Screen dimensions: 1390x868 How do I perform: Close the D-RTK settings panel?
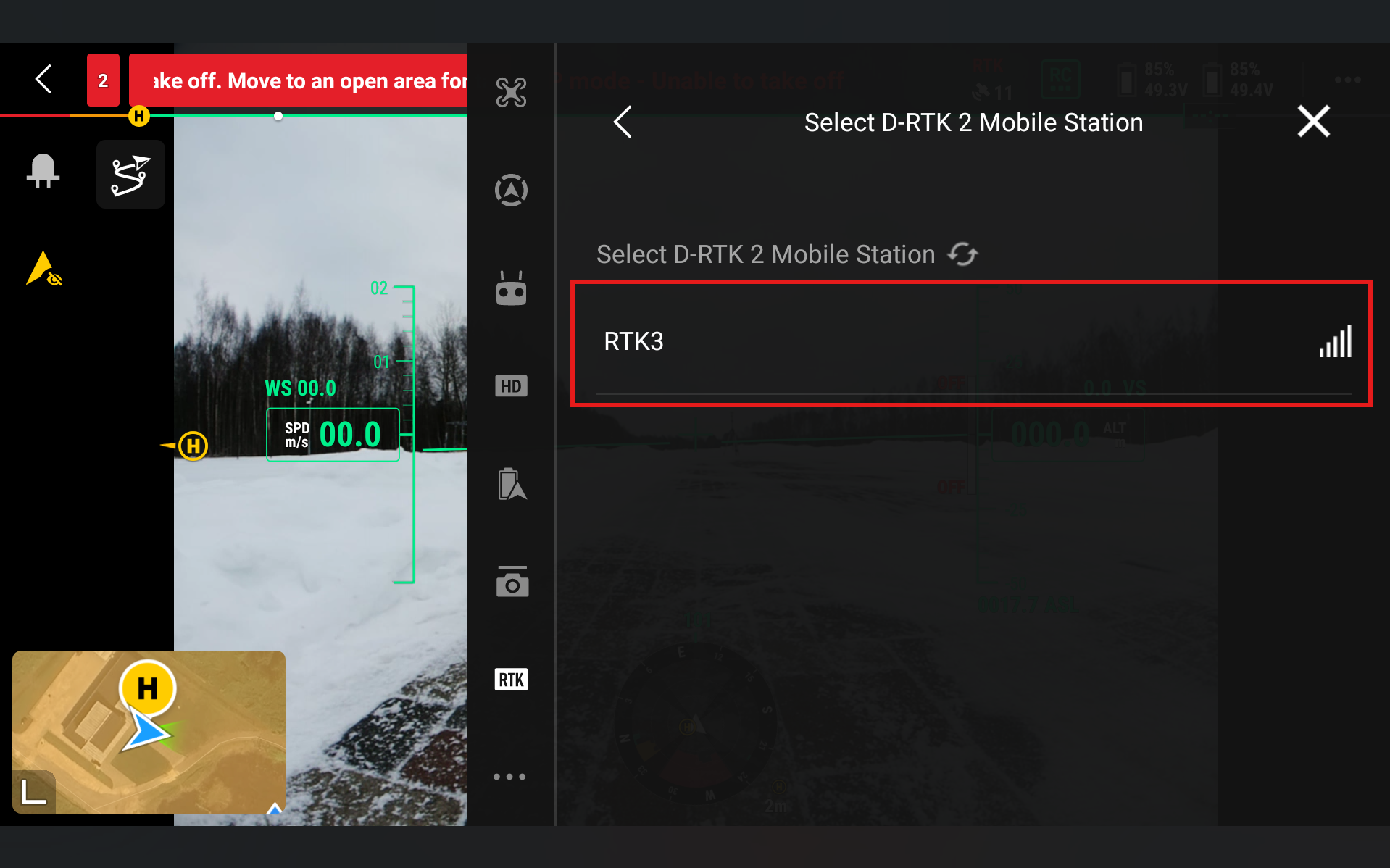[1313, 122]
